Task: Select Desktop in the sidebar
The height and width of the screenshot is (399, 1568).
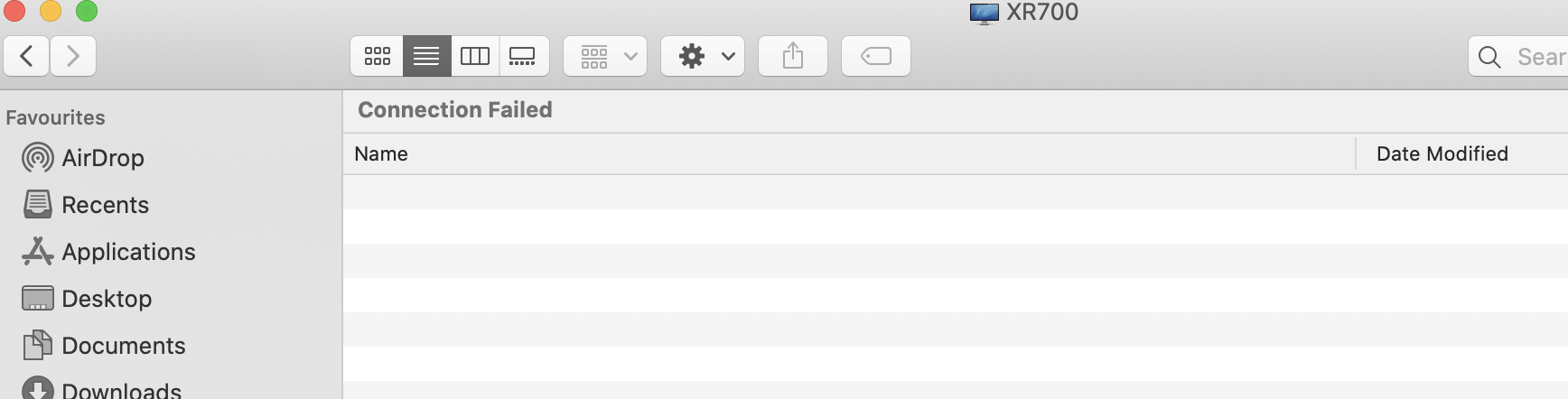Action: (x=107, y=299)
